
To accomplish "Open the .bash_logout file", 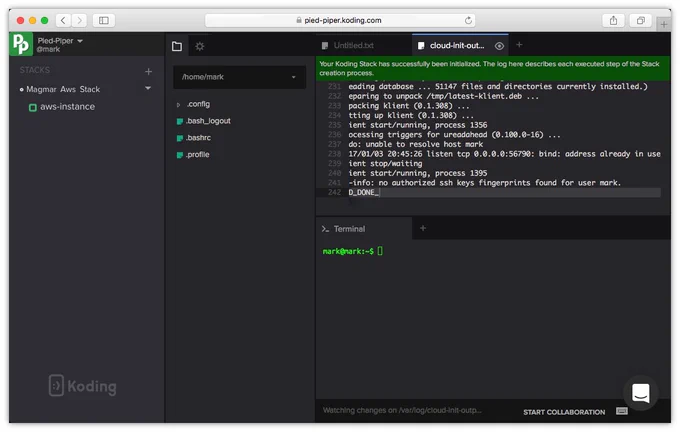I will point(208,121).
